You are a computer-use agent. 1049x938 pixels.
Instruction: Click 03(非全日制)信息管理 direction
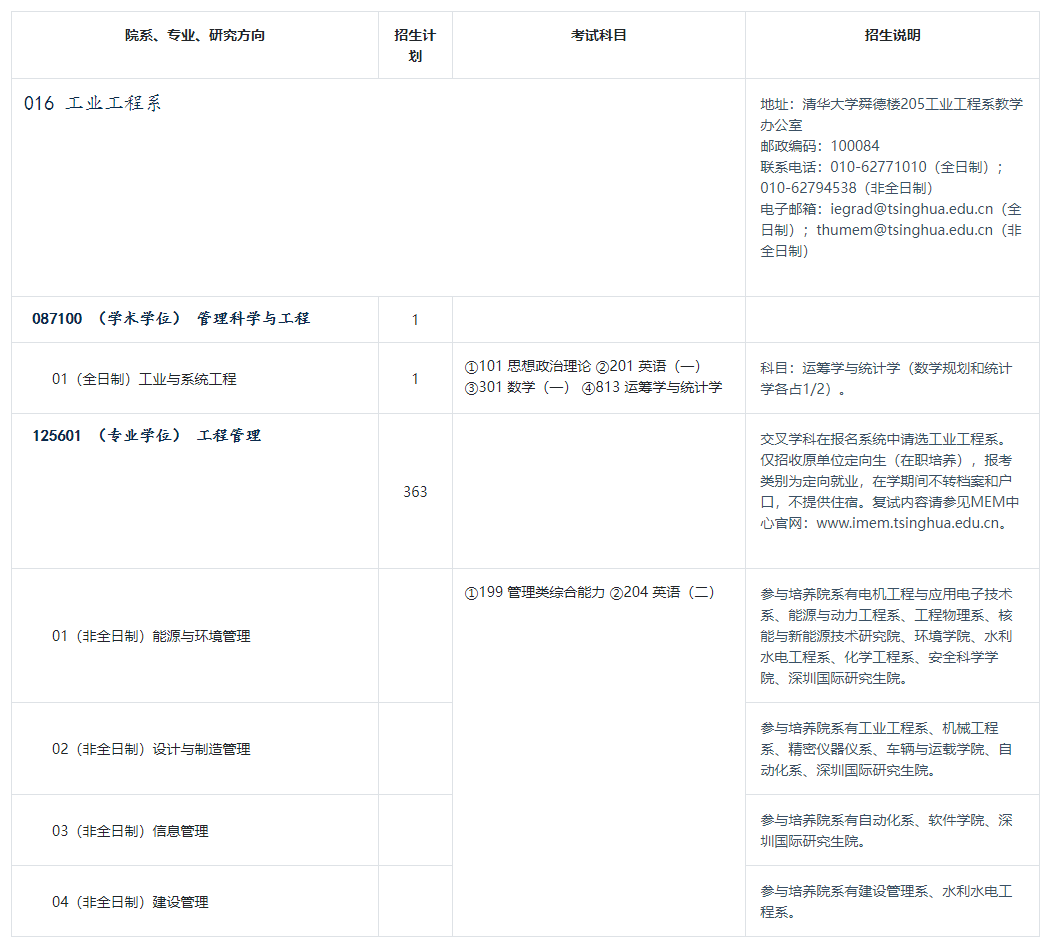pyautogui.click(x=130, y=831)
